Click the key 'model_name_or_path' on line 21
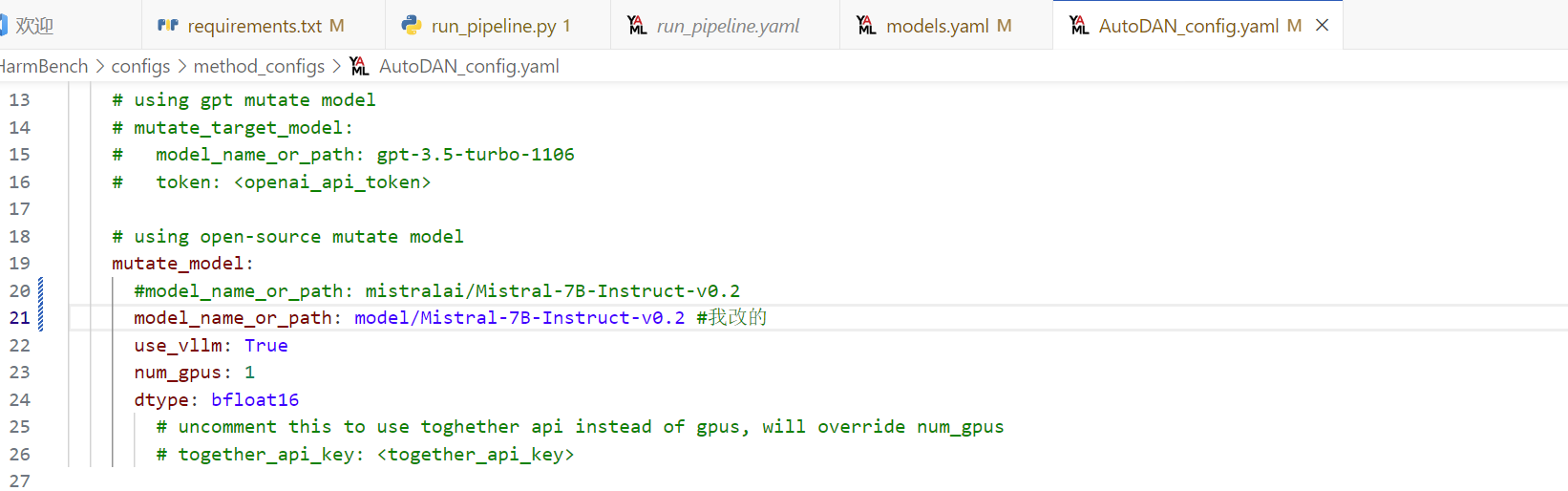1568x491 pixels. [232, 317]
